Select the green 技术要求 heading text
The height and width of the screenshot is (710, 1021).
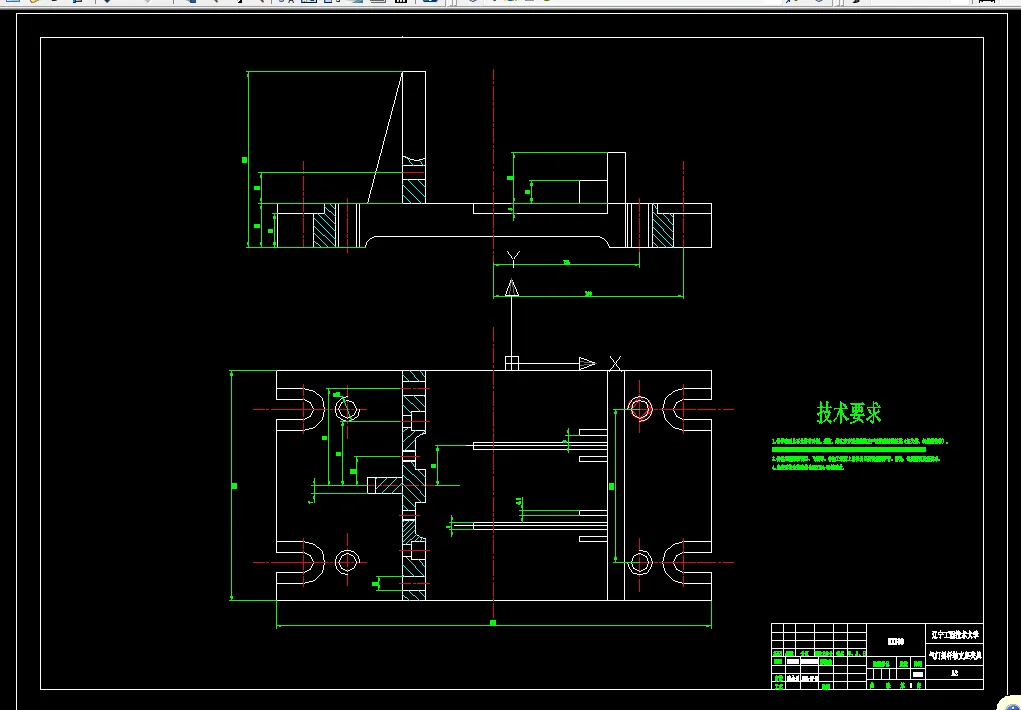(x=848, y=412)
